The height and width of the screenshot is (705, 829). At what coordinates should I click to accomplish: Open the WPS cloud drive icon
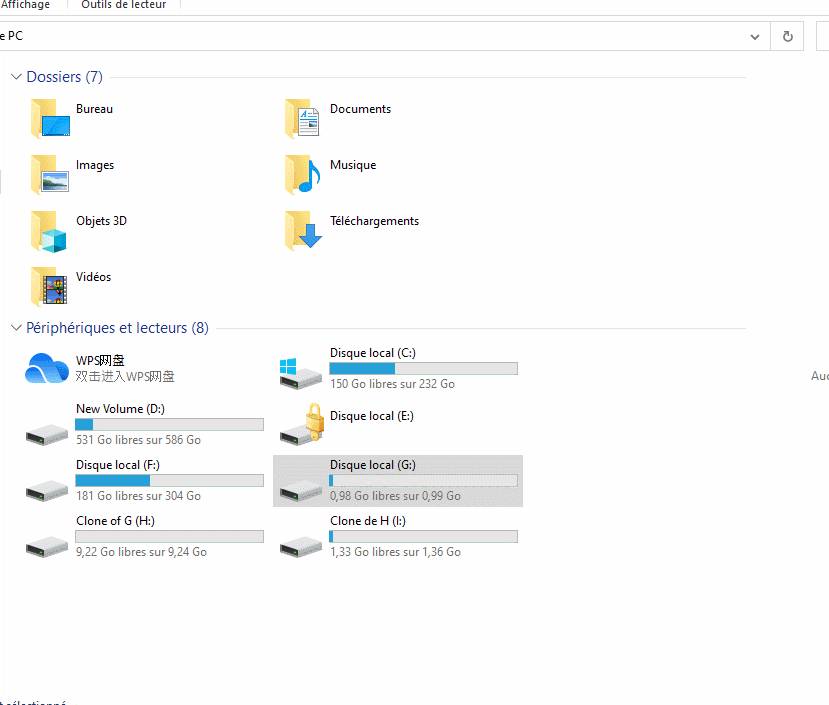(47, 369)
